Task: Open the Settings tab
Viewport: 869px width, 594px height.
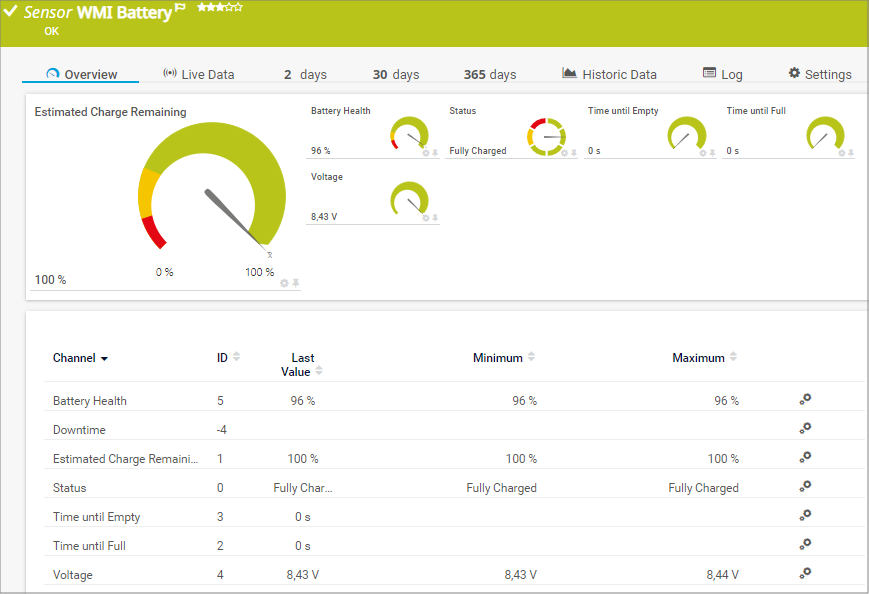Action: pyautogui.click(x=819, y=75)
